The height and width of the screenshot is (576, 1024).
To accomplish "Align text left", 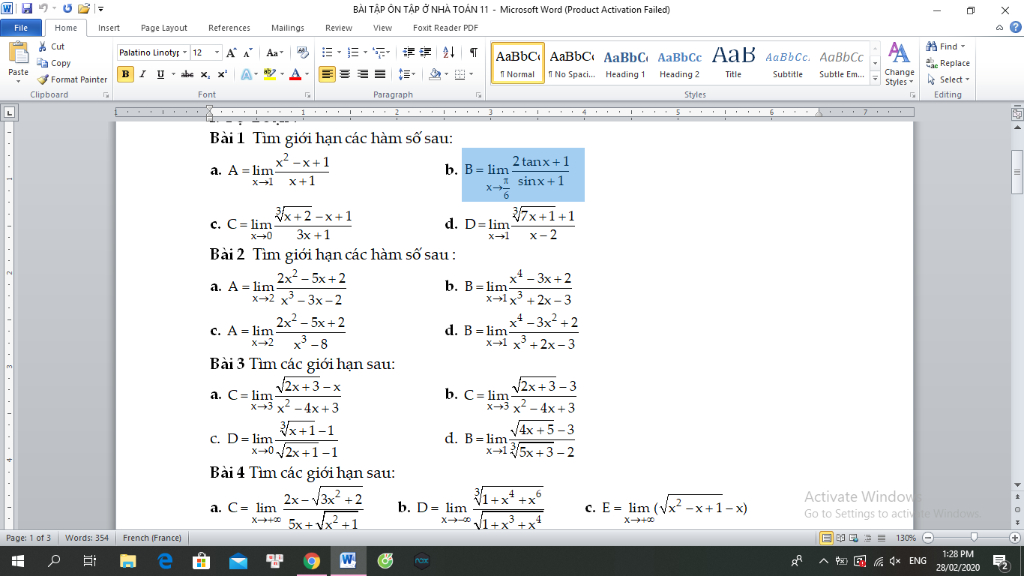I will tap(327, 74).
